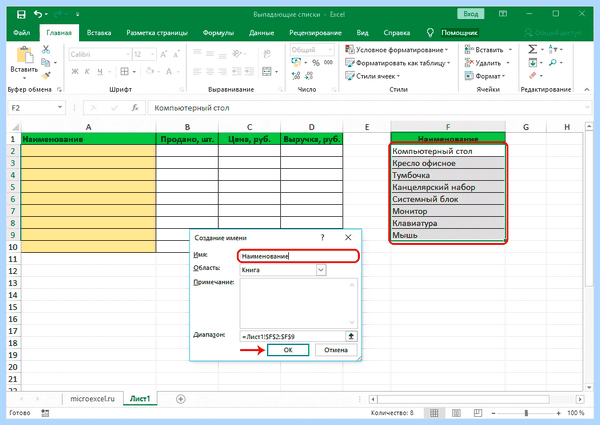Click the AutoSum sigma icon
This screenshot has height=425, width=600.
coord(532,49)
